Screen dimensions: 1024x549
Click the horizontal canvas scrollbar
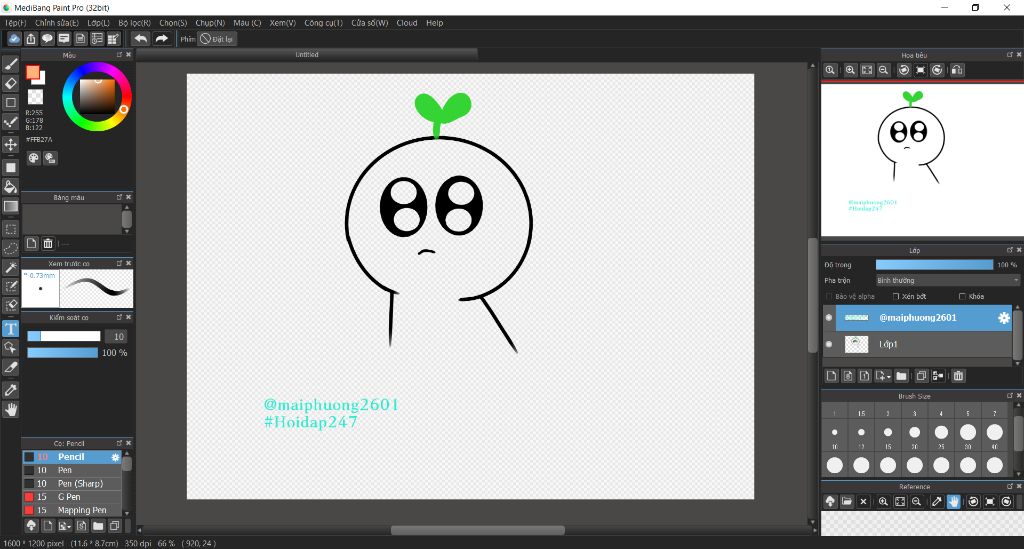477,530
